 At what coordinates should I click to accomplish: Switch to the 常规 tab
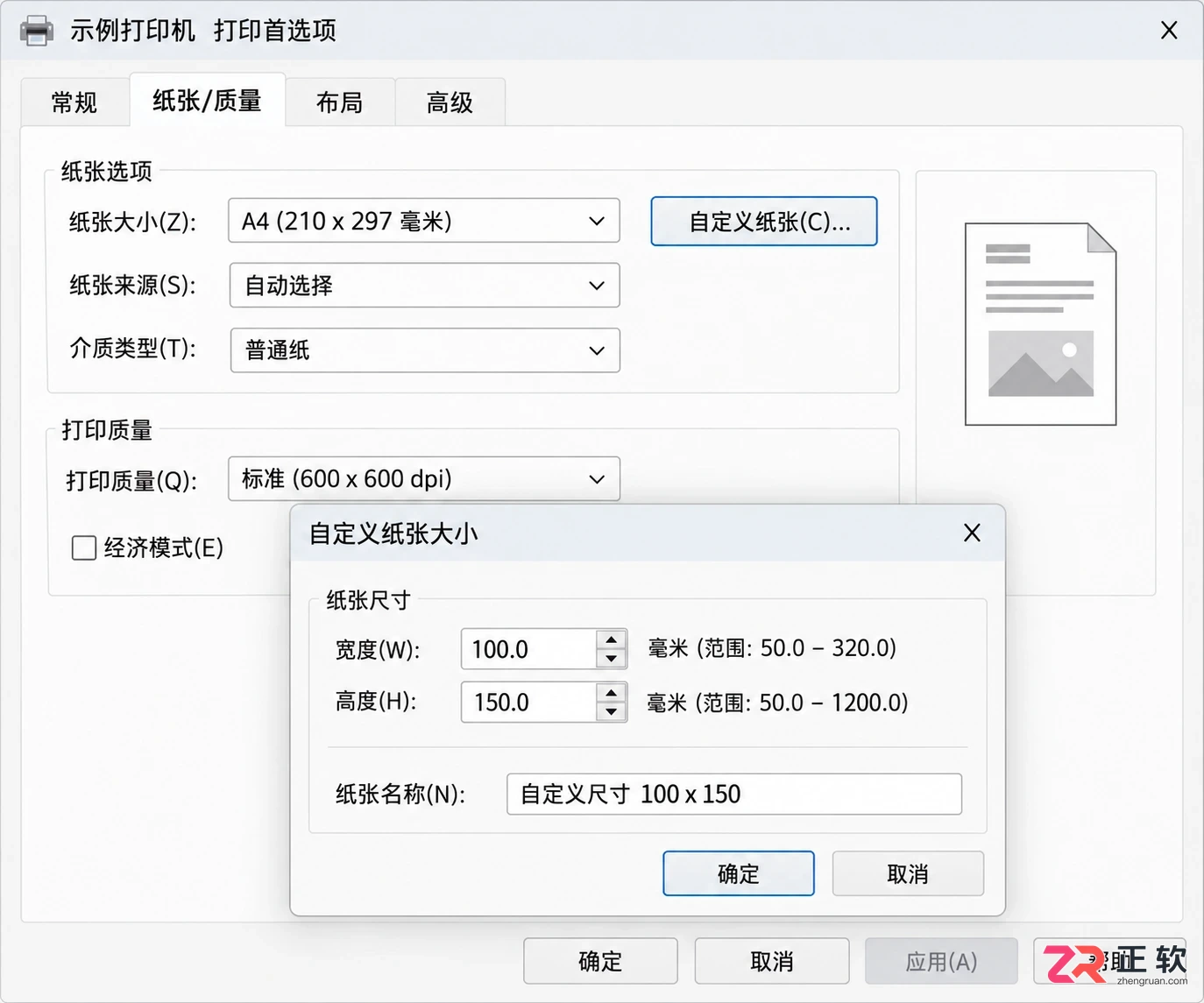click(x=74, y=102)
